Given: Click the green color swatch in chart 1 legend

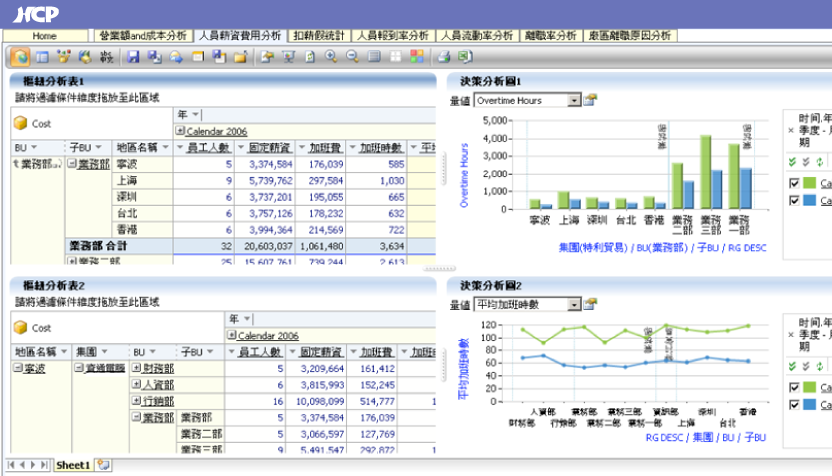Looking at the screenshot, I should [x=813, y=183].
